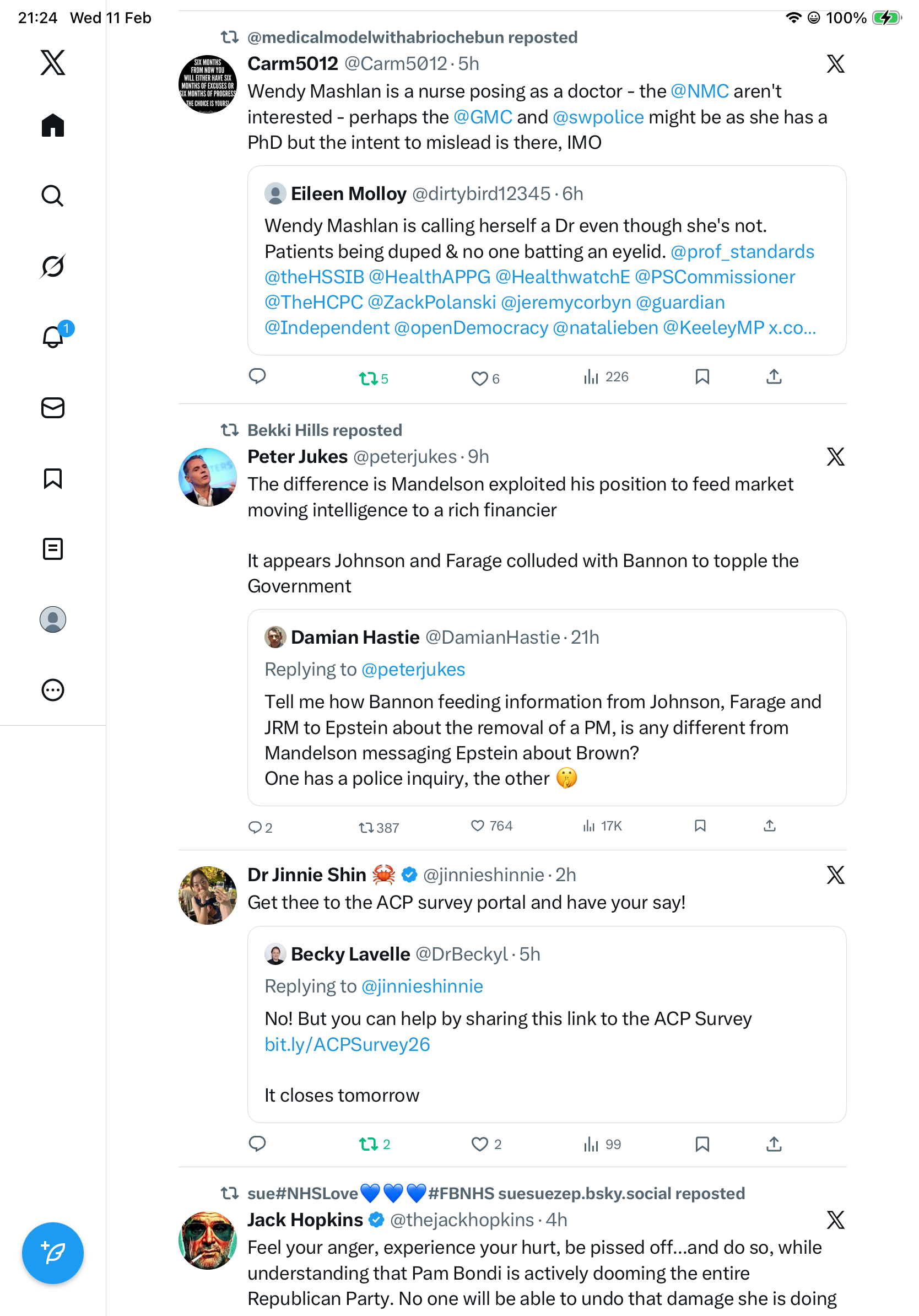This screenshot has width=919, height=1316.
Task: Open the Grok icon in the sidebar
Action: (53, 266)
